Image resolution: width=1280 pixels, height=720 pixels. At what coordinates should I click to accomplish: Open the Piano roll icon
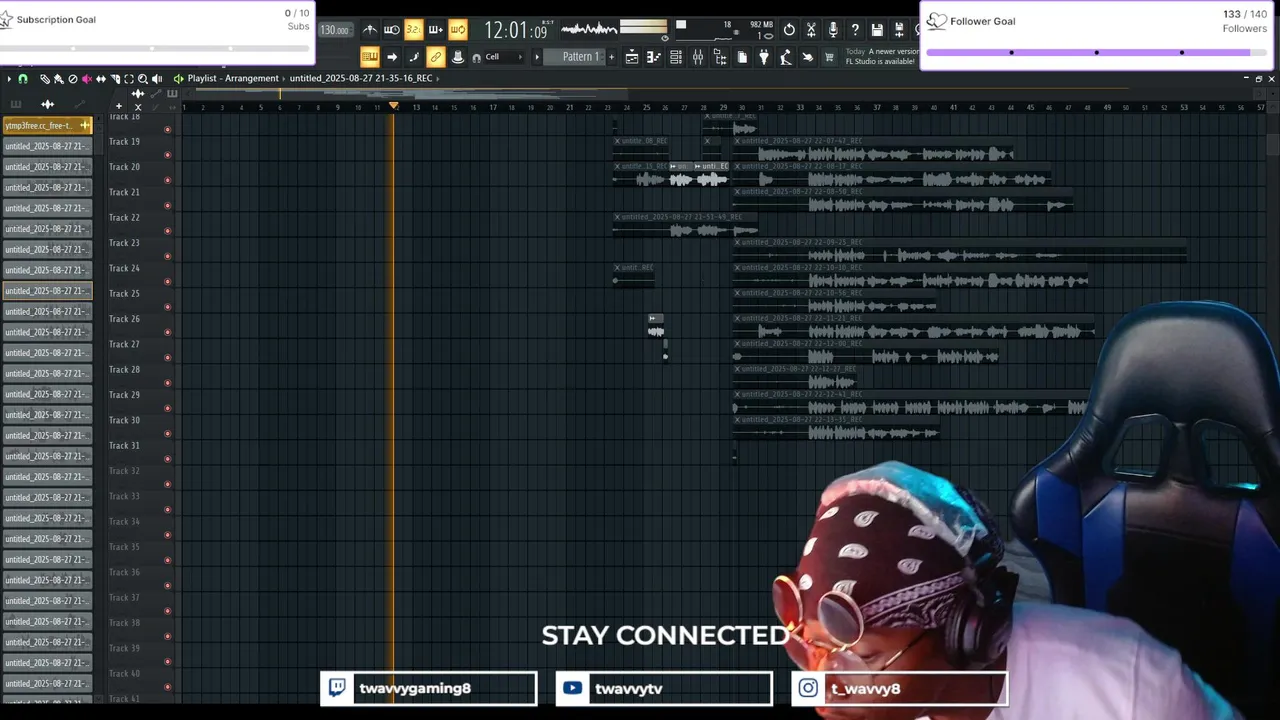[x=654, y=57]
